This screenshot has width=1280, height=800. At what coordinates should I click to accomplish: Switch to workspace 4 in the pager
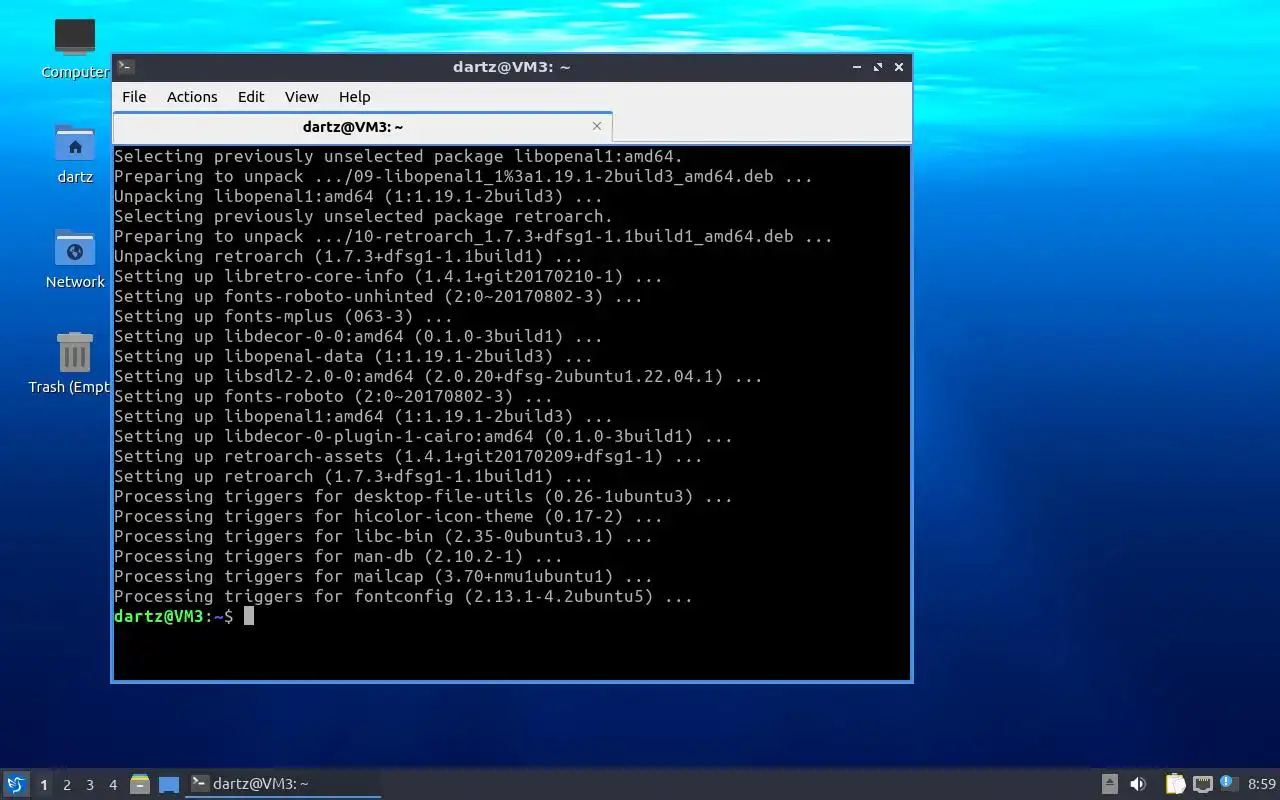point(113,785)
